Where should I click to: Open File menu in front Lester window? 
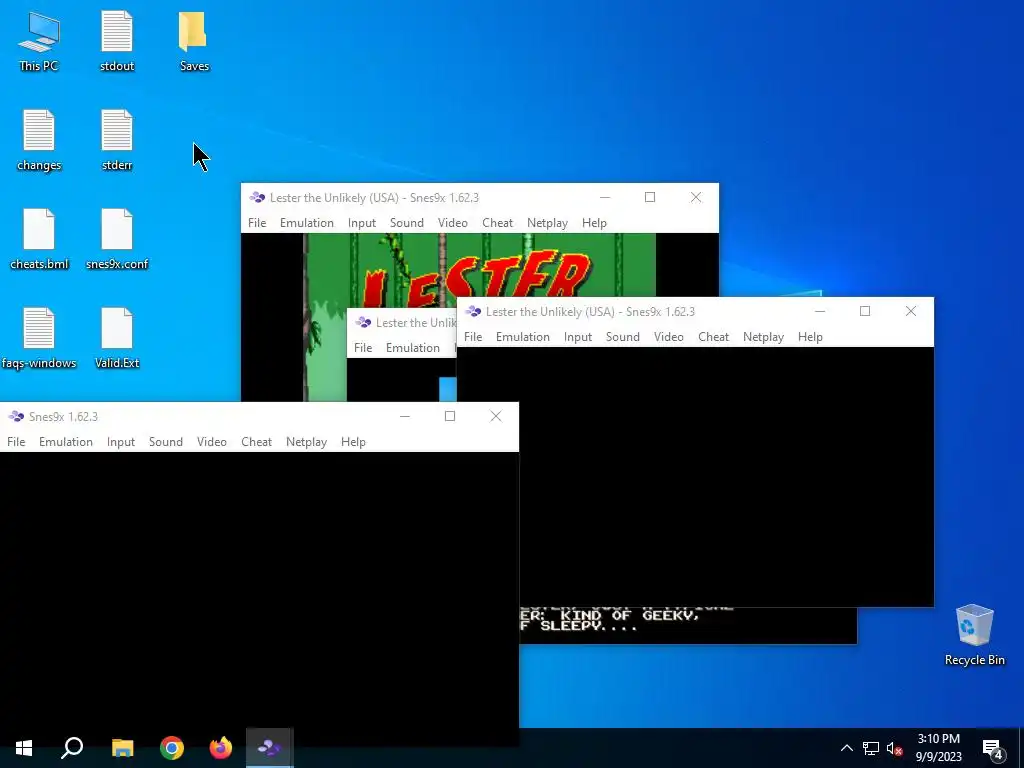point(473,336)
